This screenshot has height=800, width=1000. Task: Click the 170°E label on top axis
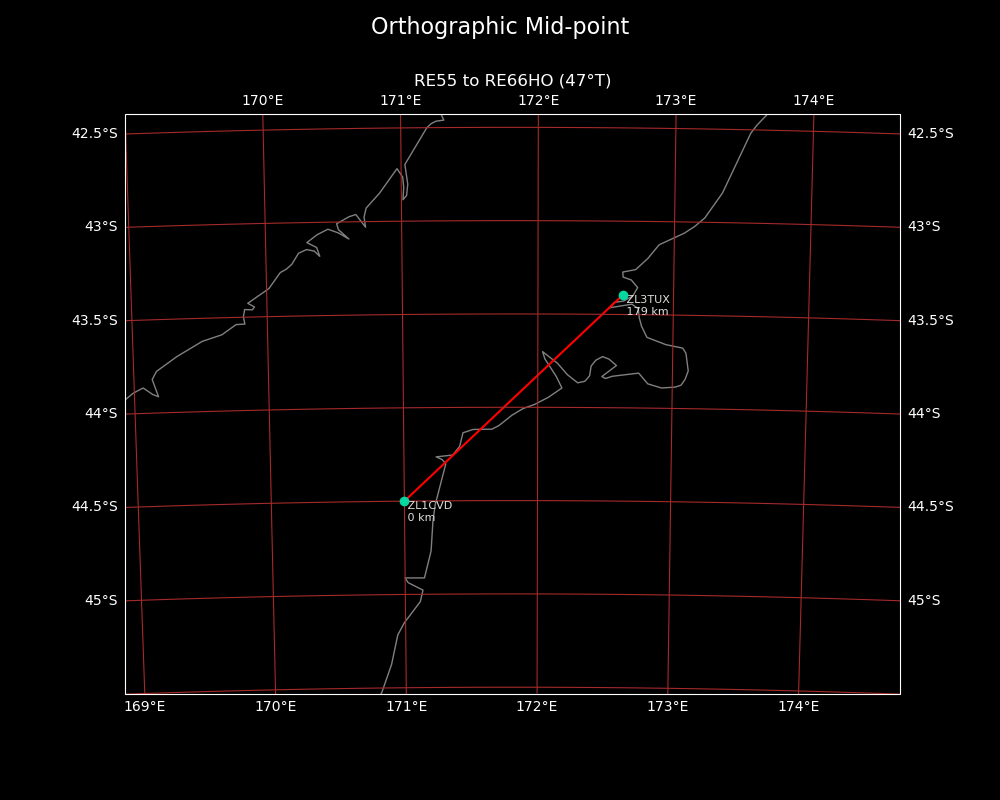click(262, 101)
